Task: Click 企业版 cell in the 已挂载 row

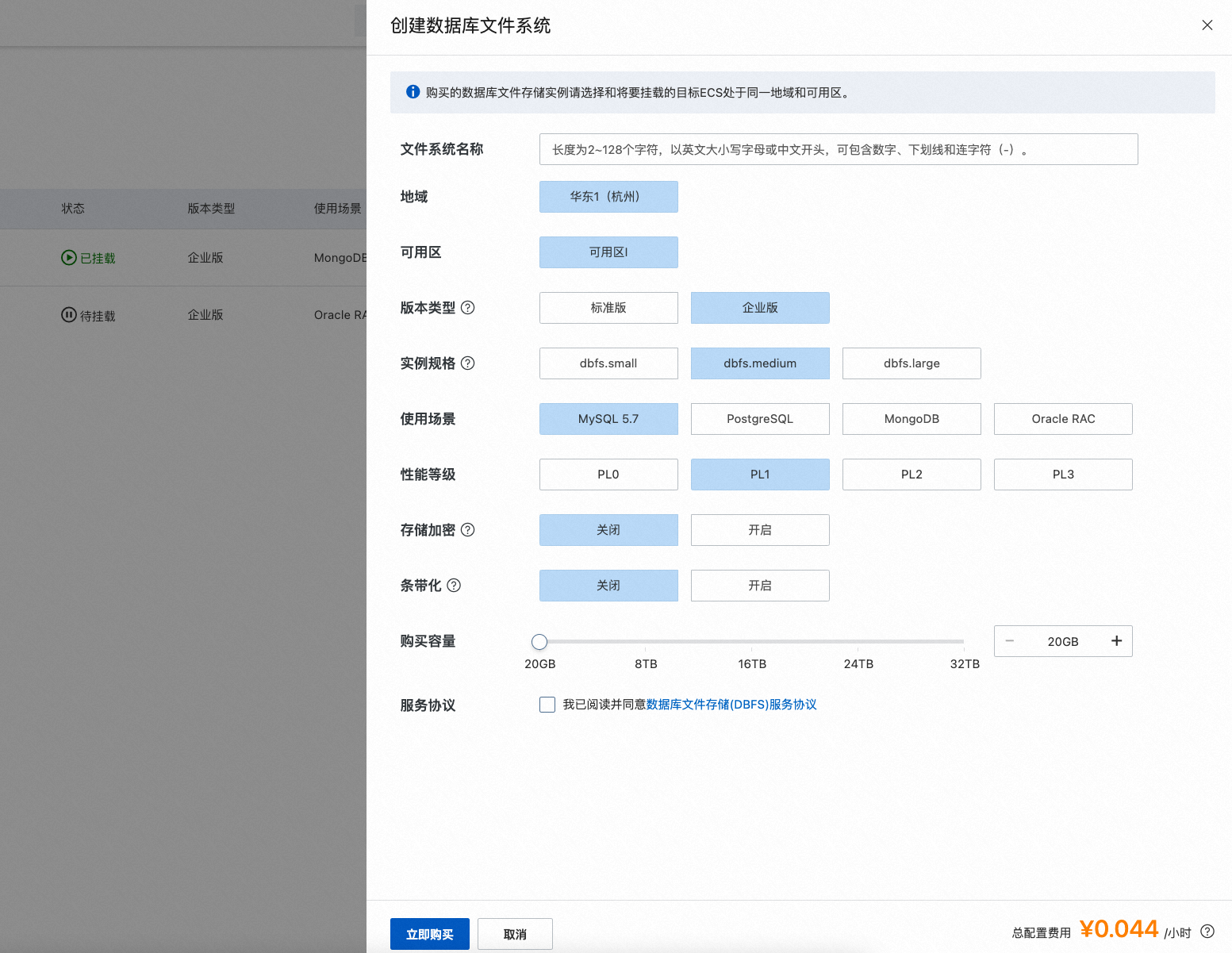Action: pos(205,258)
